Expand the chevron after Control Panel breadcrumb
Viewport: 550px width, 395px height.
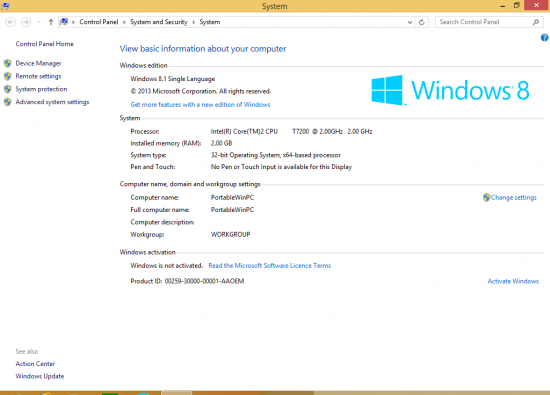click(x=124, y=22)
